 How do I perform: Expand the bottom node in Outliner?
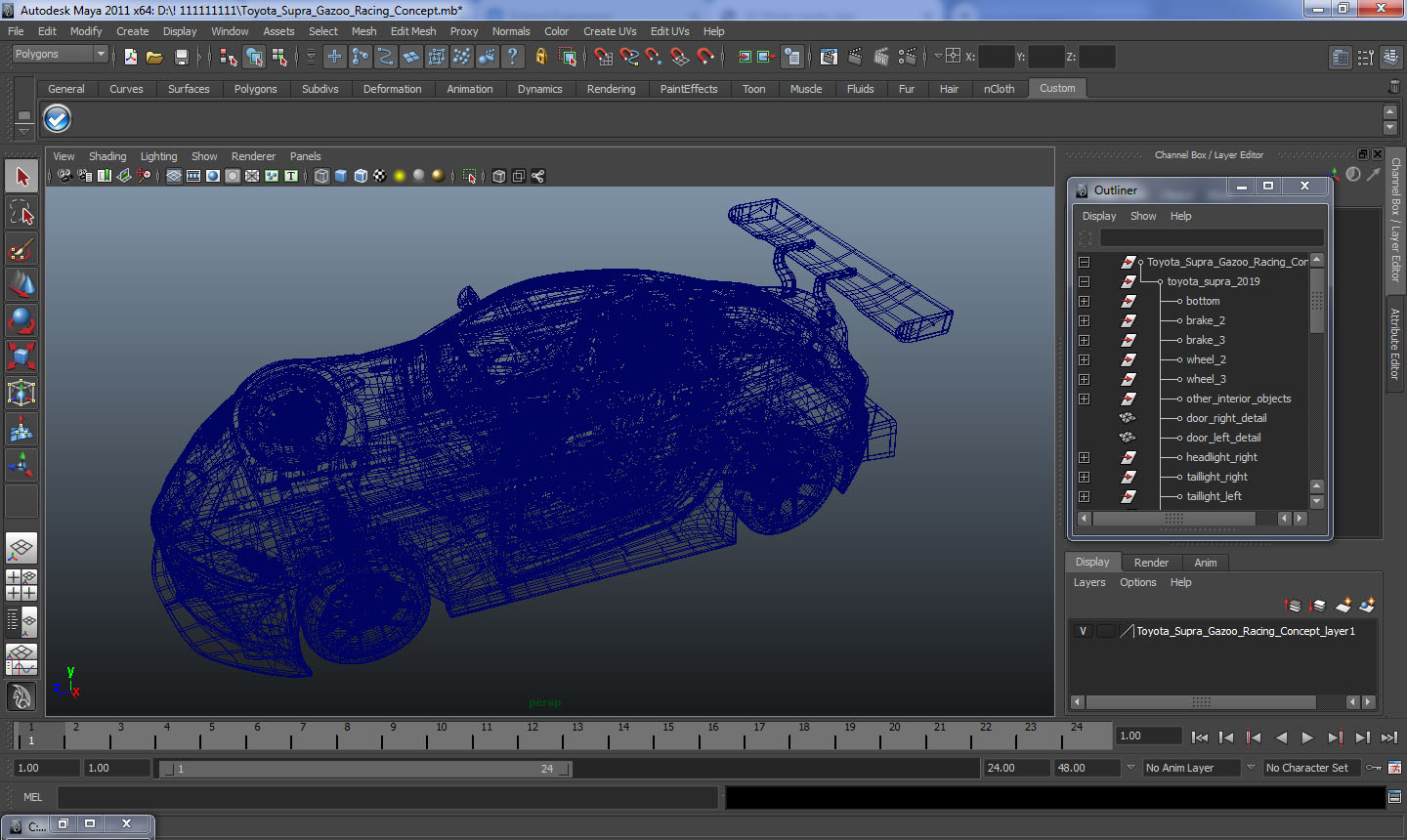coord(1084,301)
